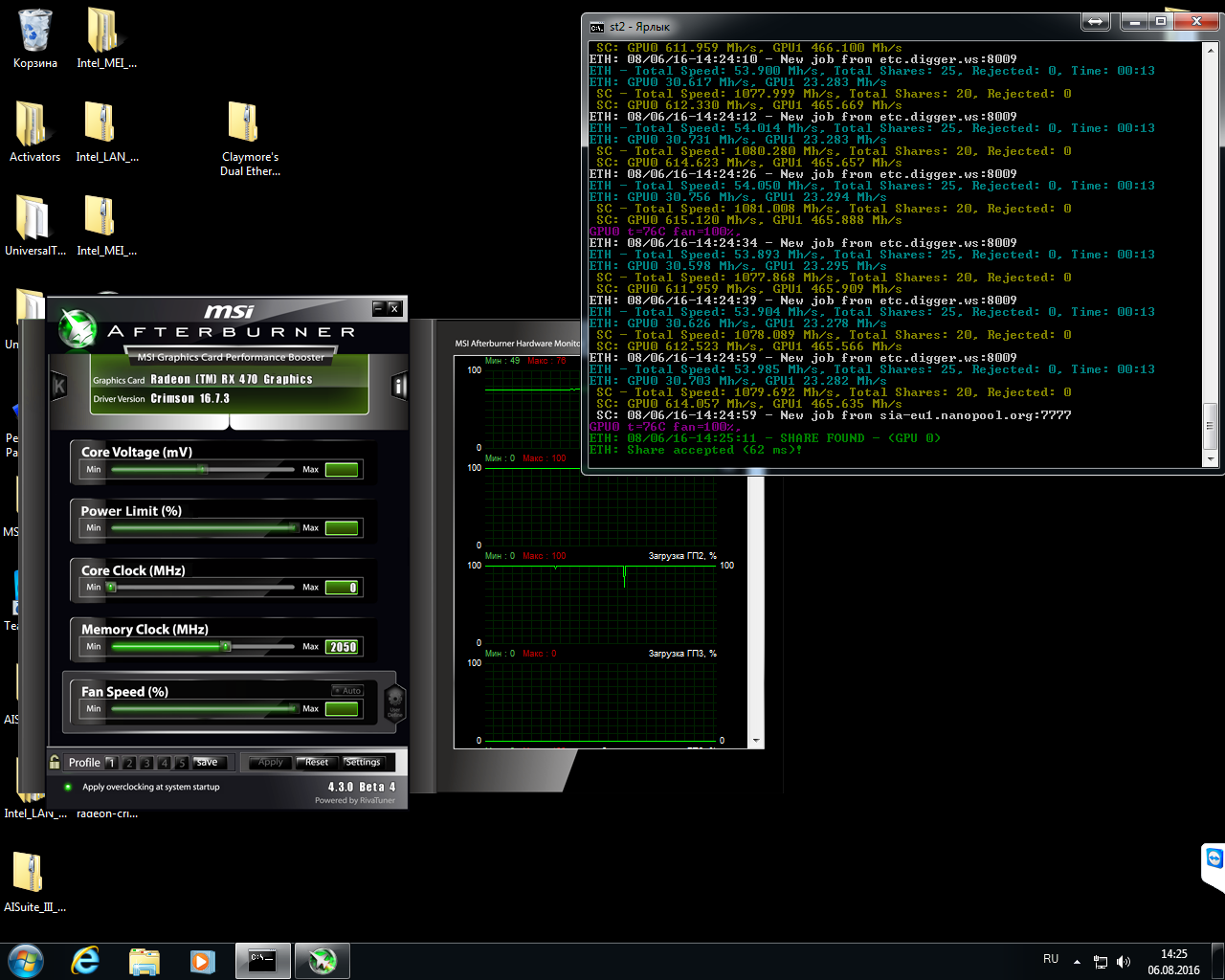Click the Memory Clock slider handle

click(226, 647)
